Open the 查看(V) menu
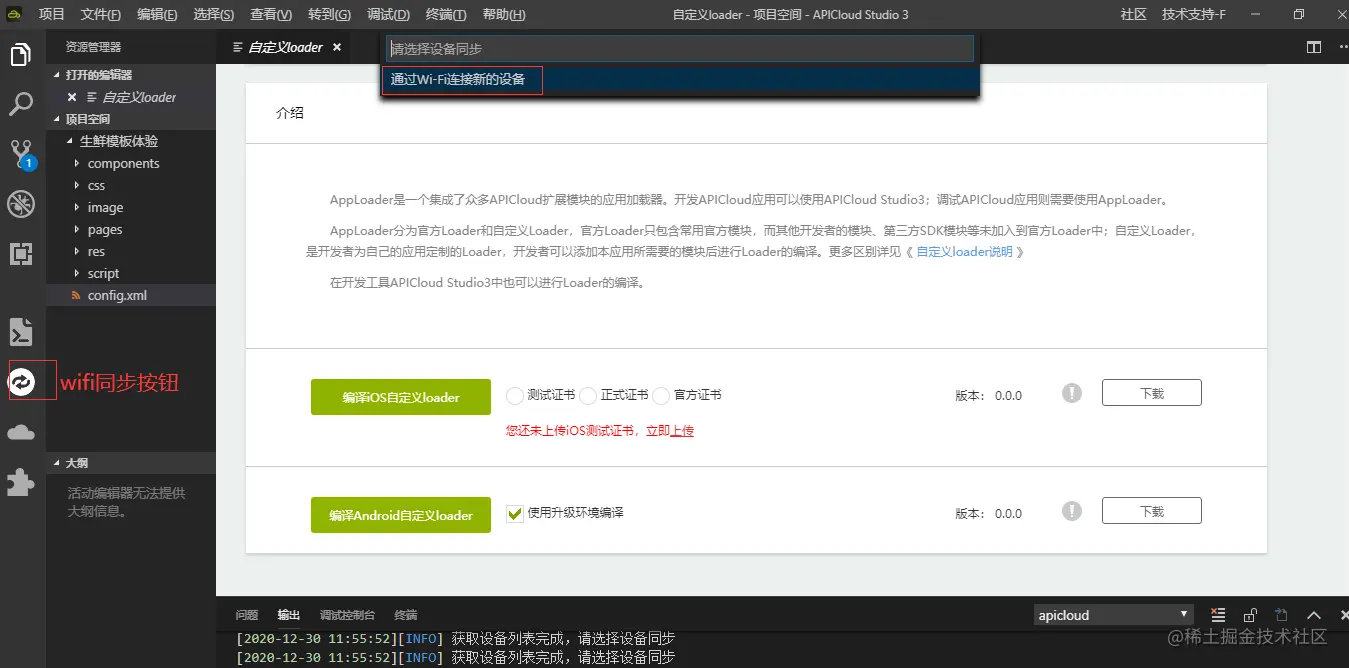Image resolution: width=1349 pixels, height=668 pixels. click(x=271, y=15)
